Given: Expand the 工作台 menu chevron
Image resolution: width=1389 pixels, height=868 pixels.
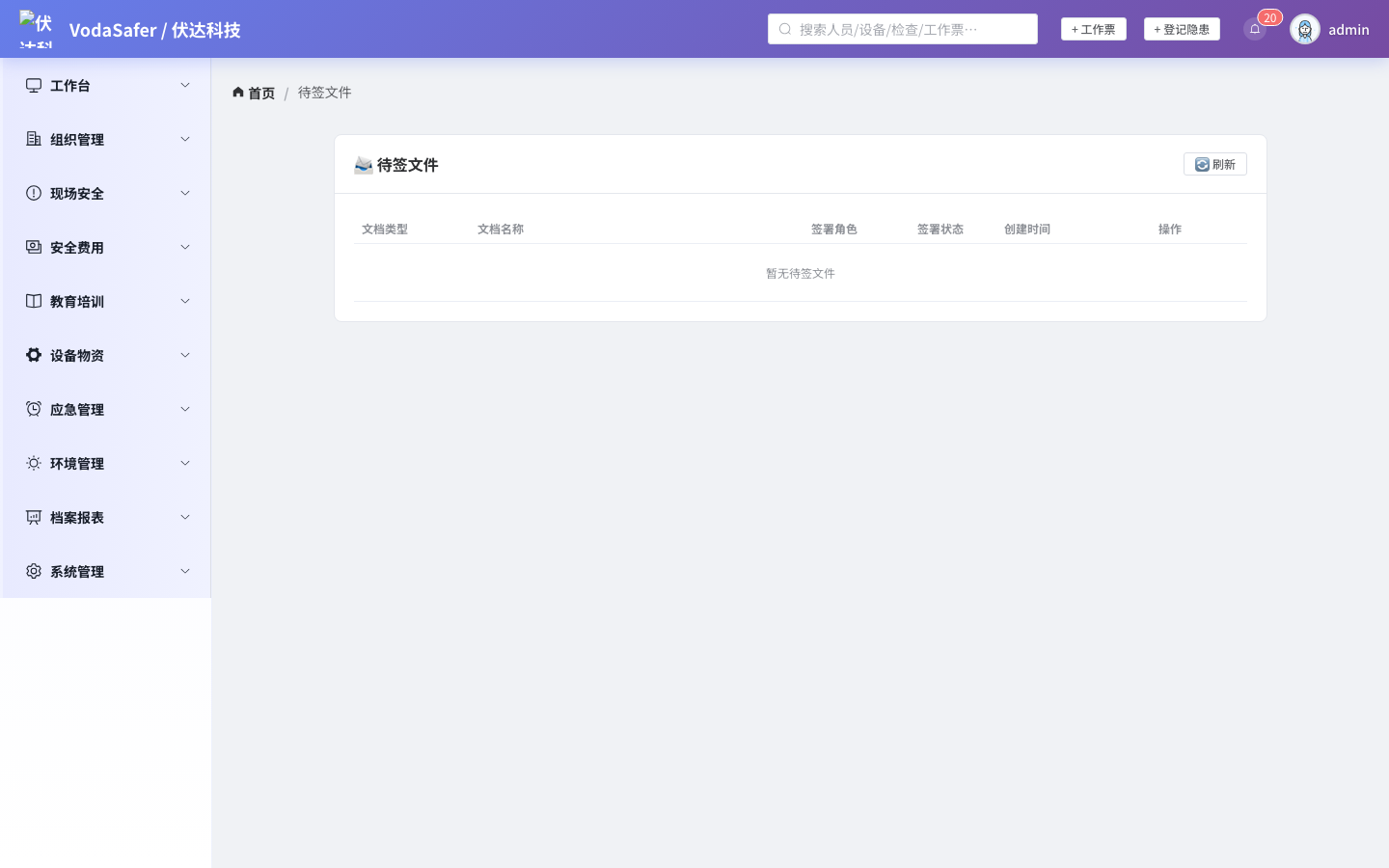Looking at the screenshot, I should pyautogui.click(x=185, y=85).
